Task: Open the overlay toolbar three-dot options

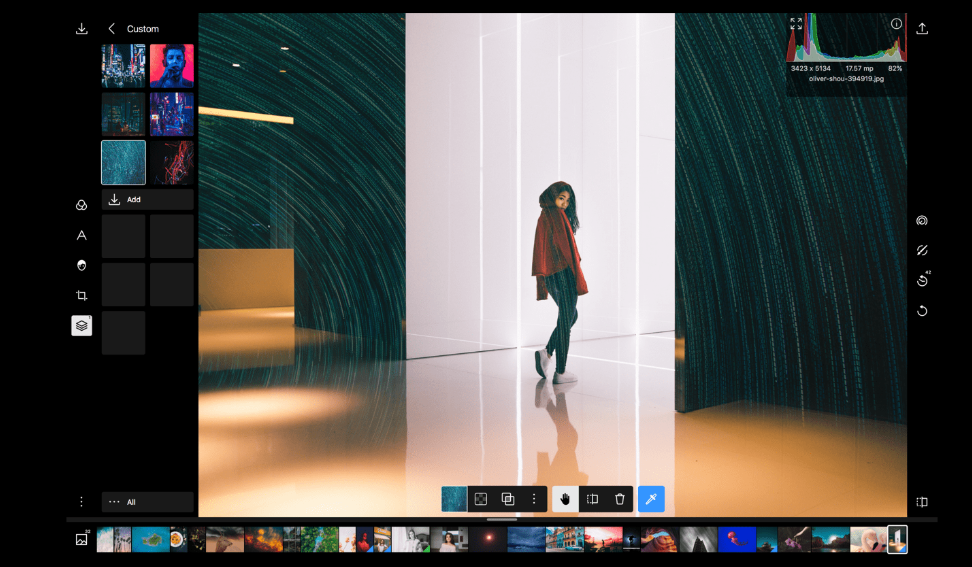Action: tap(534, 499)
